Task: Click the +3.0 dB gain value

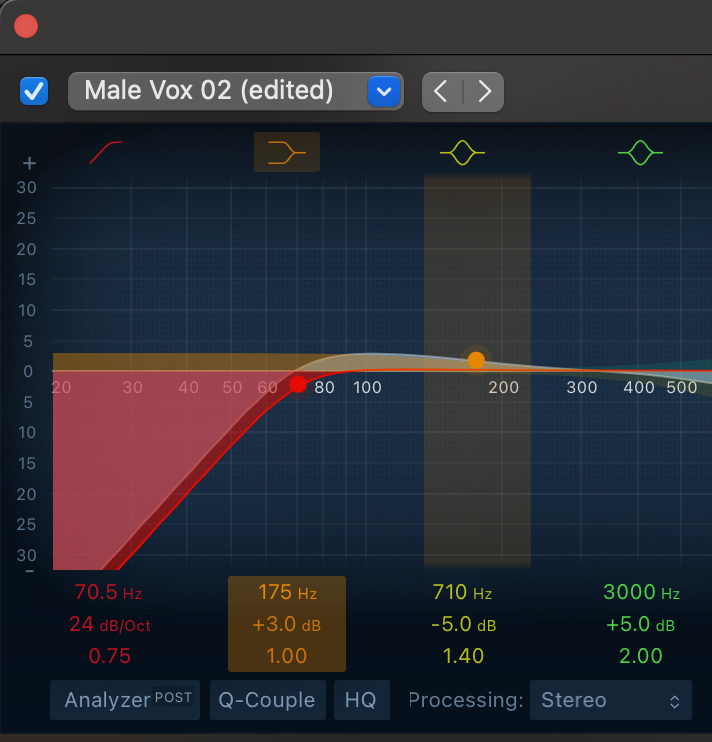Action: point(287,625)
